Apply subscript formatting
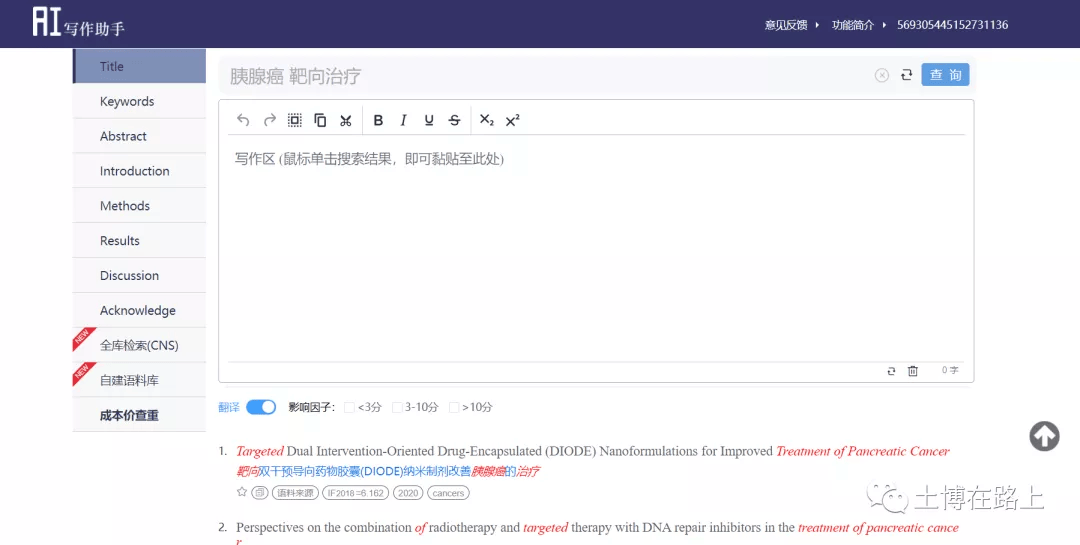1080x545 pixels. tap(487, 121)
